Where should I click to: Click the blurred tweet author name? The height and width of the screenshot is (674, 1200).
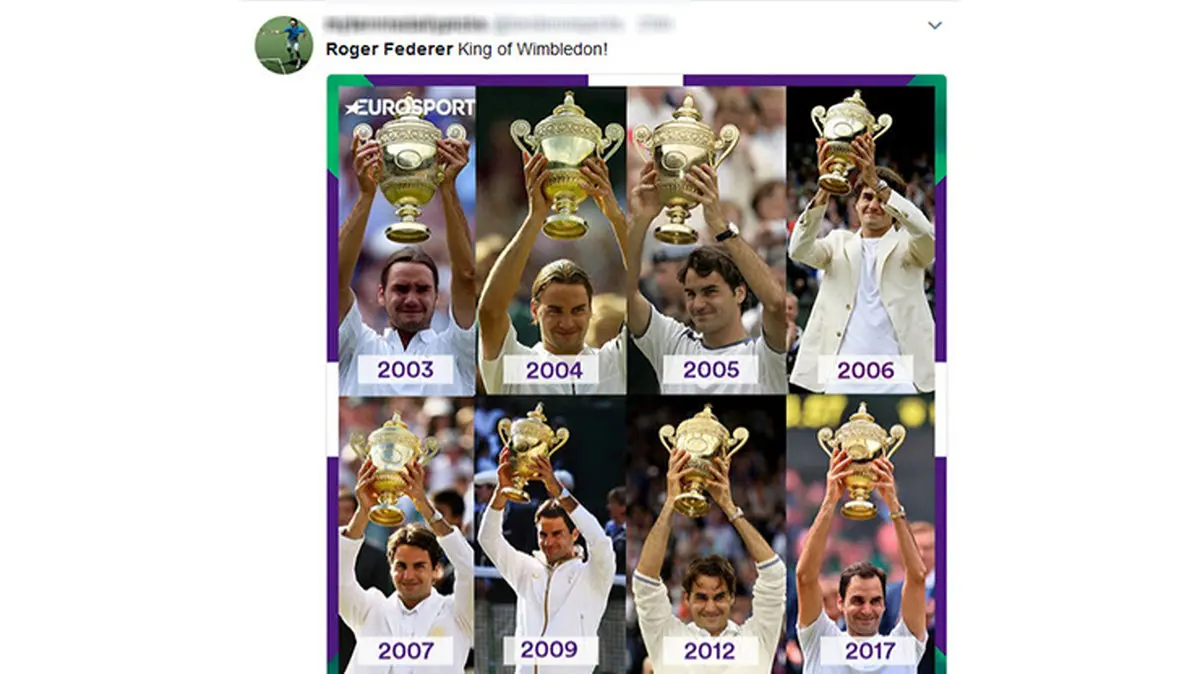(406, 24)
